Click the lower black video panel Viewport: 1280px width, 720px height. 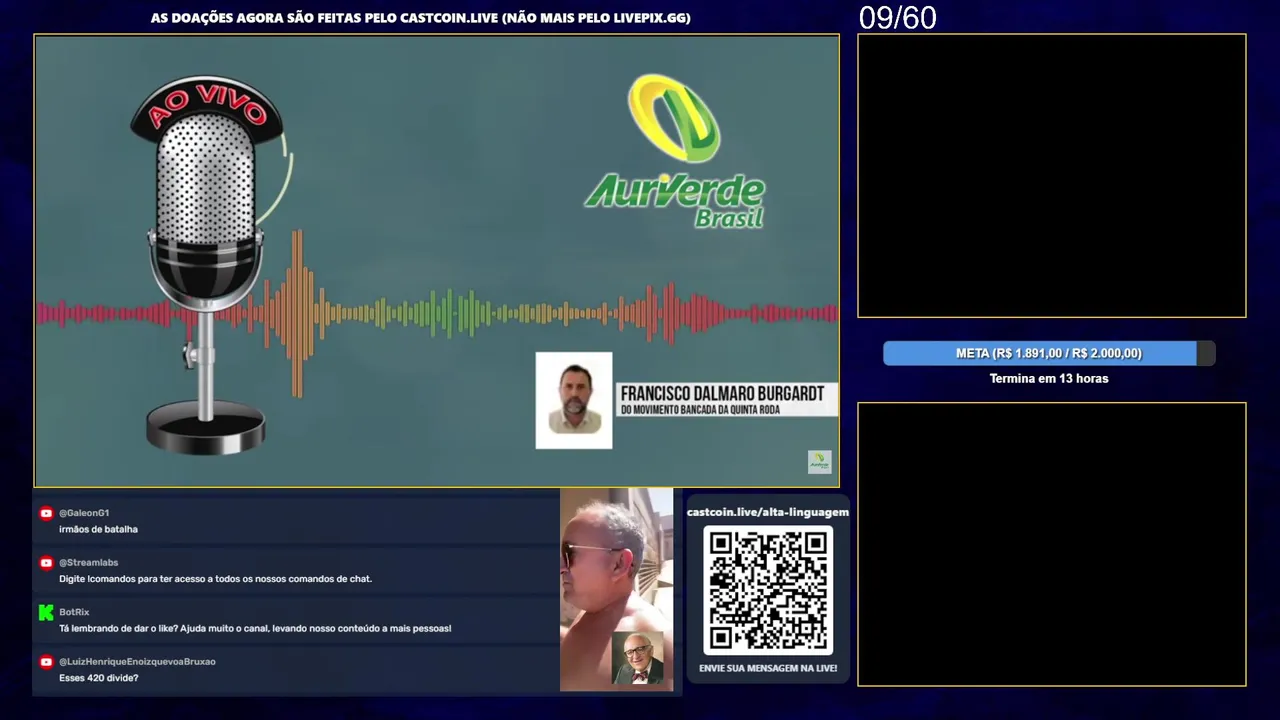pos(1052,544)
